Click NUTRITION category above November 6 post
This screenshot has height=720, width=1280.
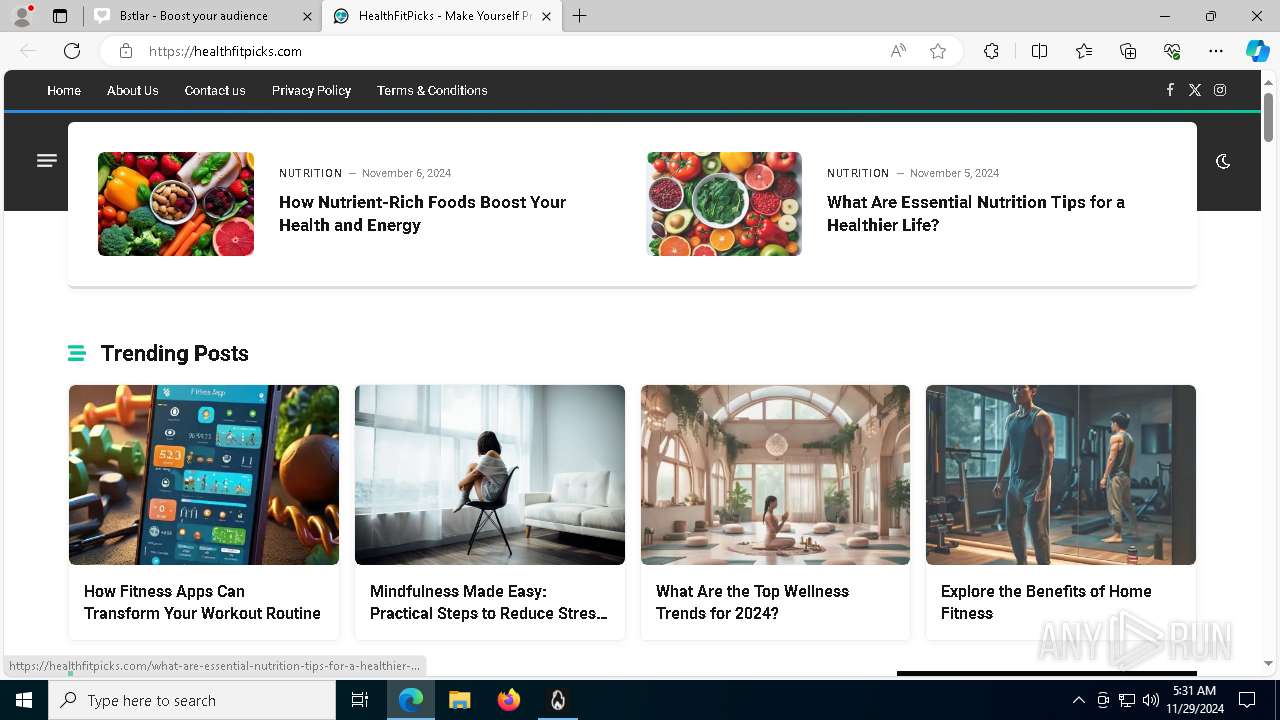click(x=310, y=173)
